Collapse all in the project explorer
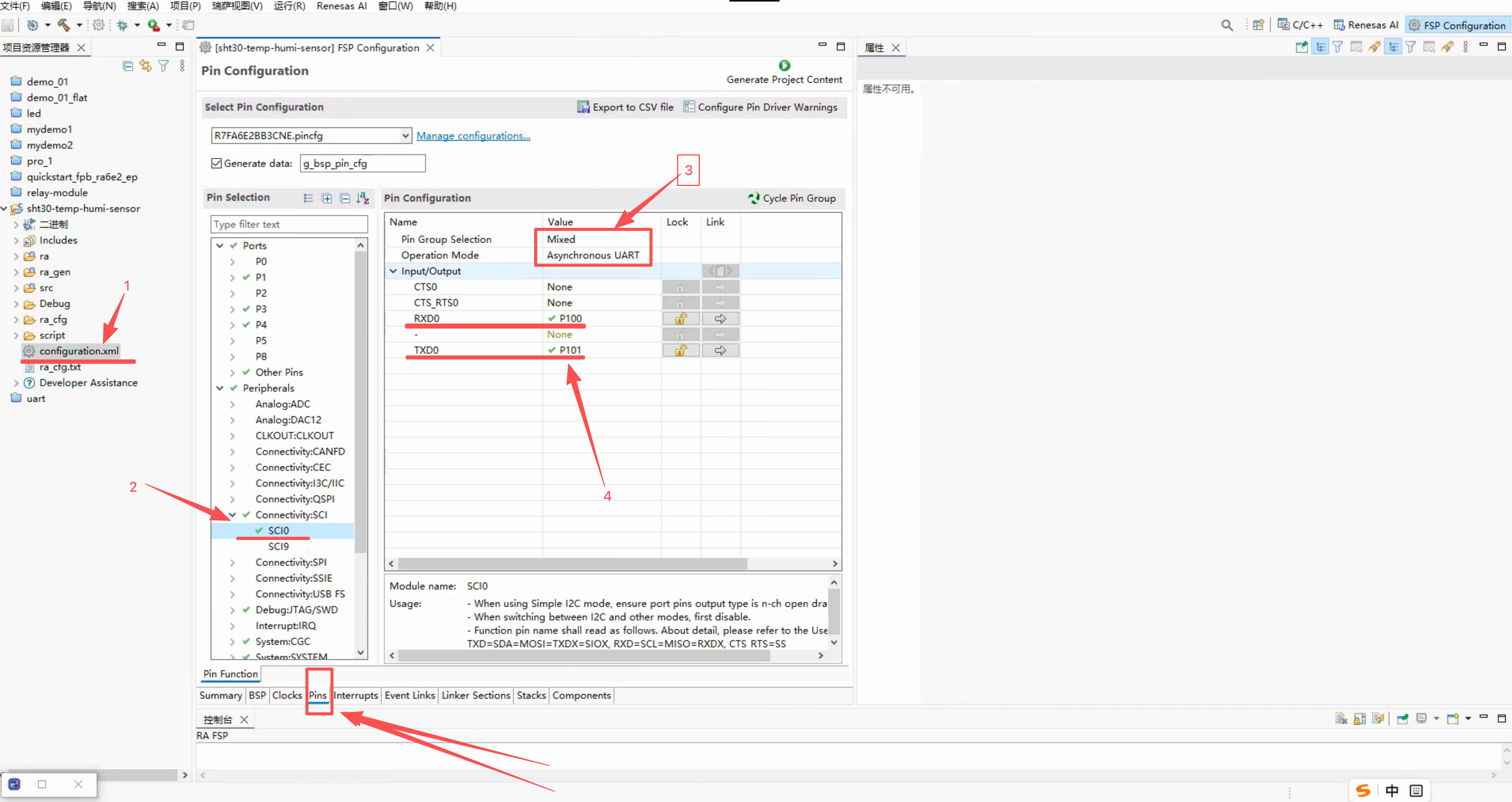Image resolution: width=1512 pixels, height=802 pixels. (x=127, y=66)
